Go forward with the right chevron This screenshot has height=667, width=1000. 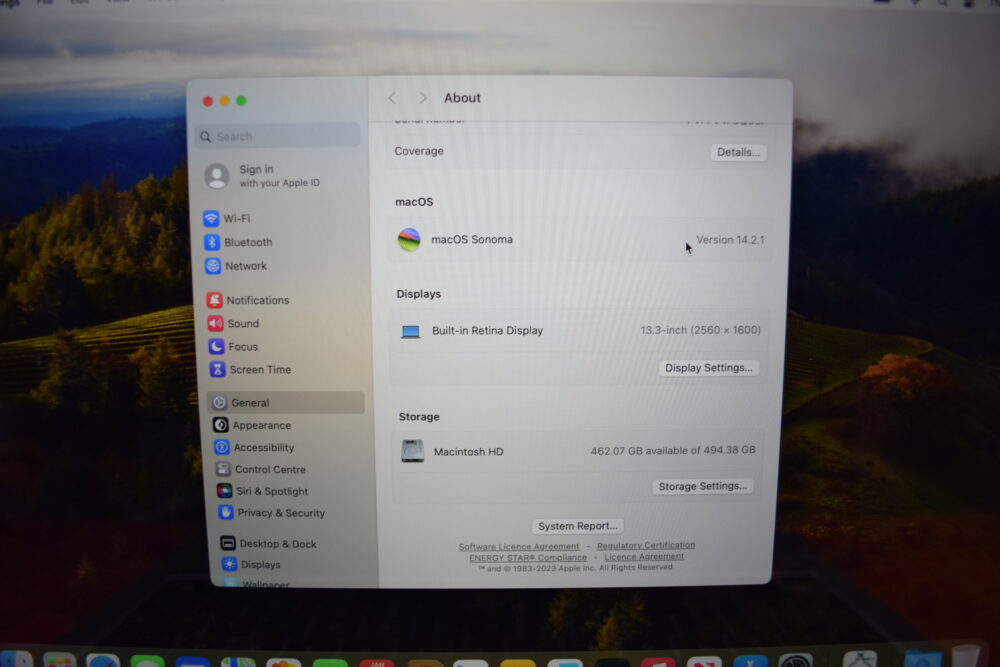click(422, 98)
